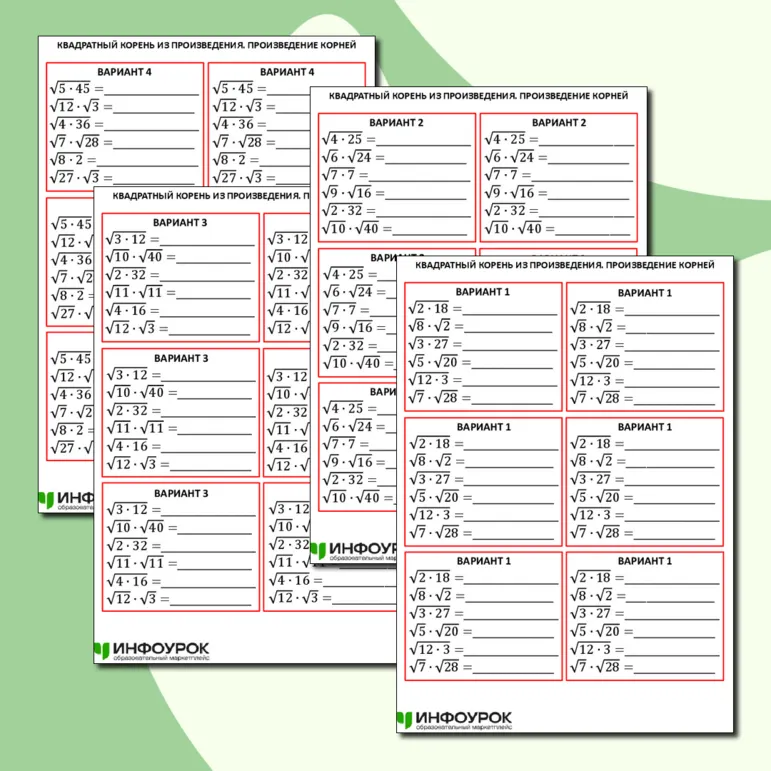
Task: Click 'ВАРИАНТ 4' heading of the left top card
Action: coord(124,72)
